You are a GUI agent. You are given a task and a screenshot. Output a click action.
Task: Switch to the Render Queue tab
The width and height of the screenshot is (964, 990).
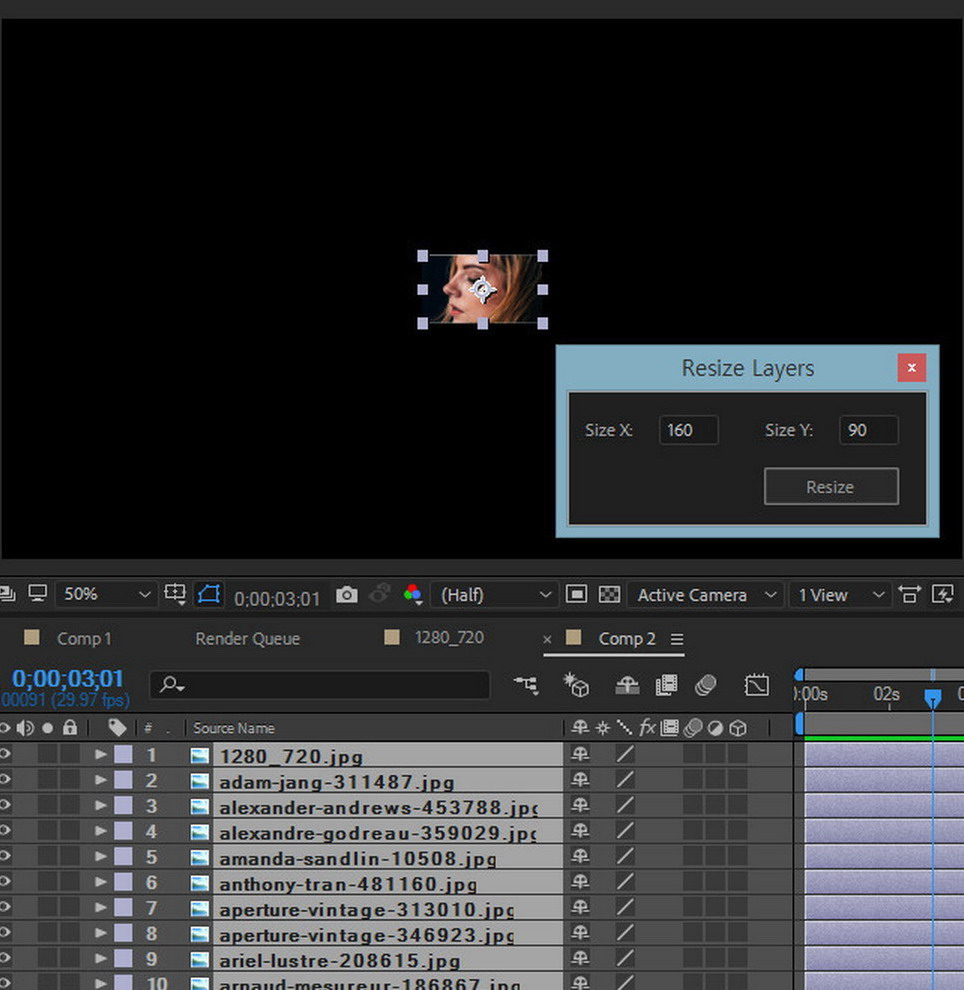(x=247, y=639)
